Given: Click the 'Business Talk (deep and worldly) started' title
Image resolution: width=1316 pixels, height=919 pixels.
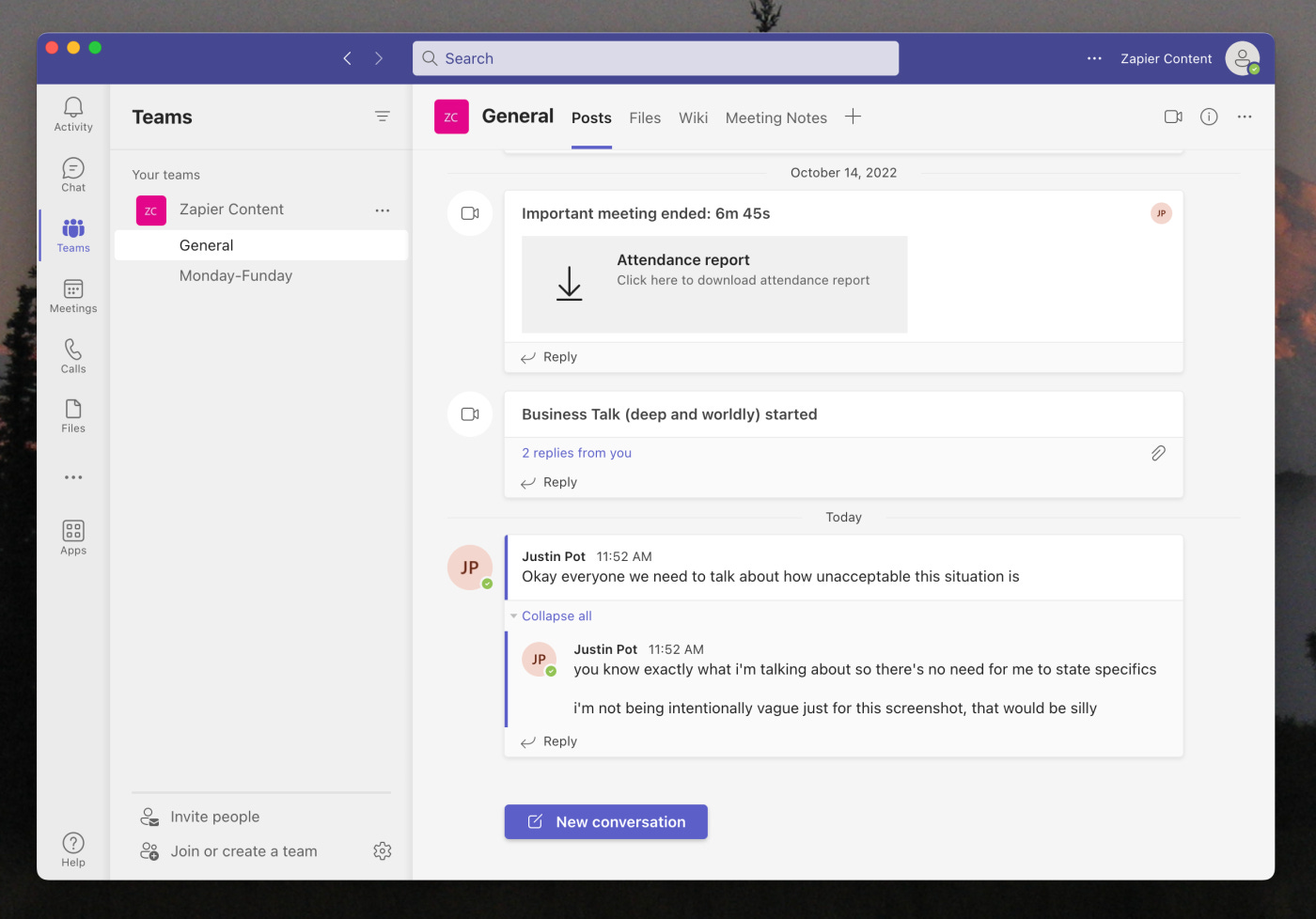Looking at the screenshot, I should (669, 414).
